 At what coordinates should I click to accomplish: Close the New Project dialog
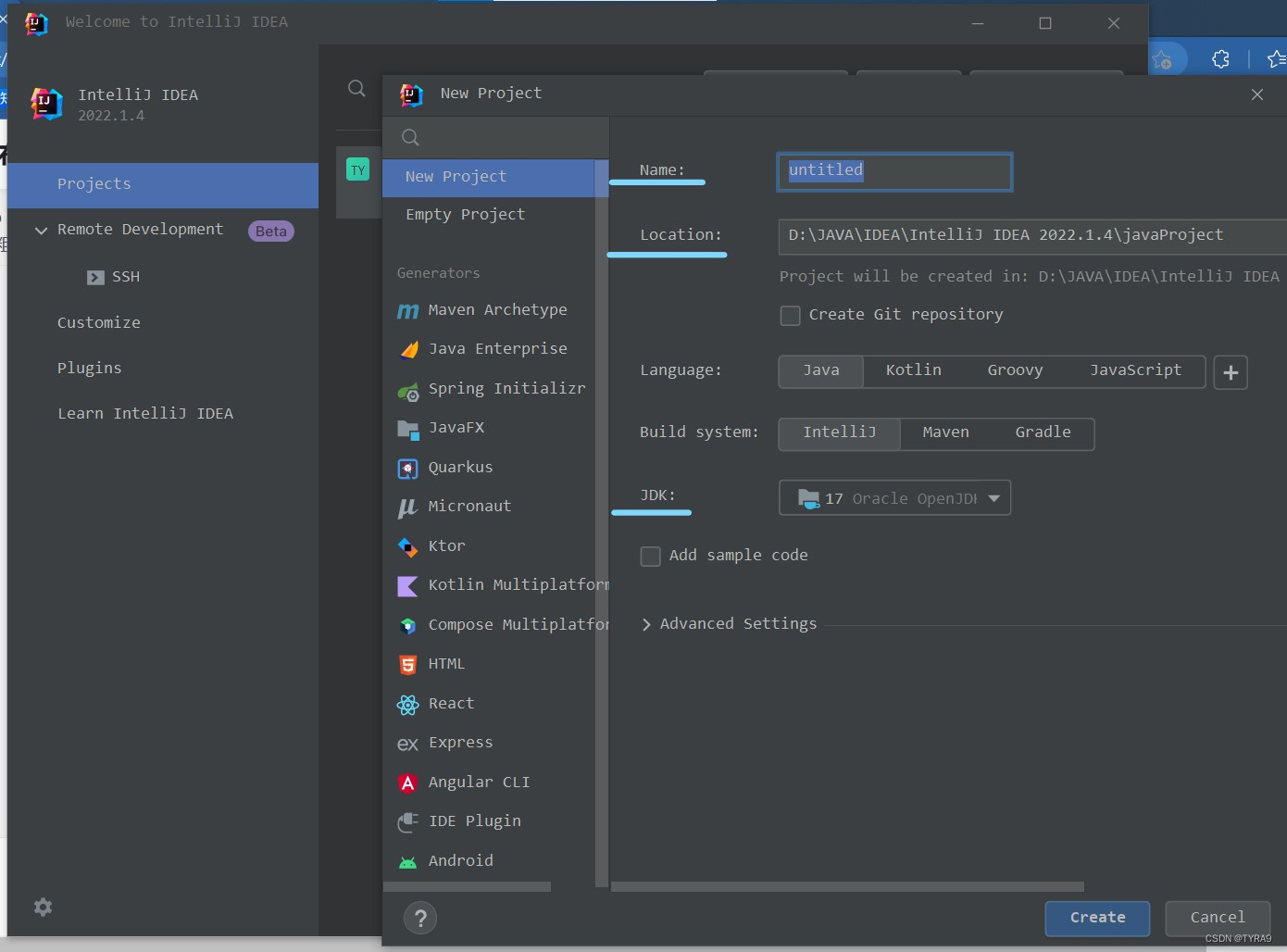(1257, 94)
